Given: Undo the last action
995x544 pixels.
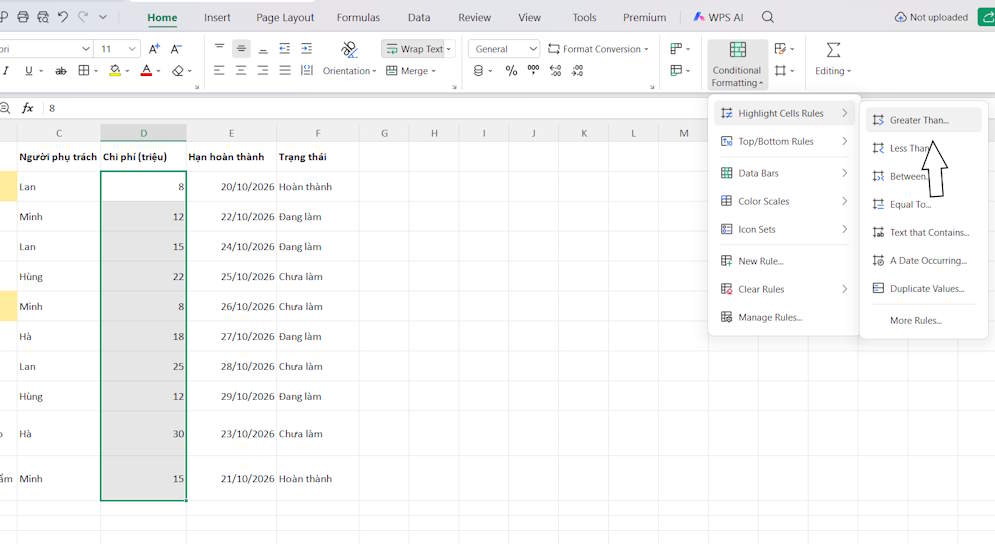Looking at the screenshot, I should (62, 17).
